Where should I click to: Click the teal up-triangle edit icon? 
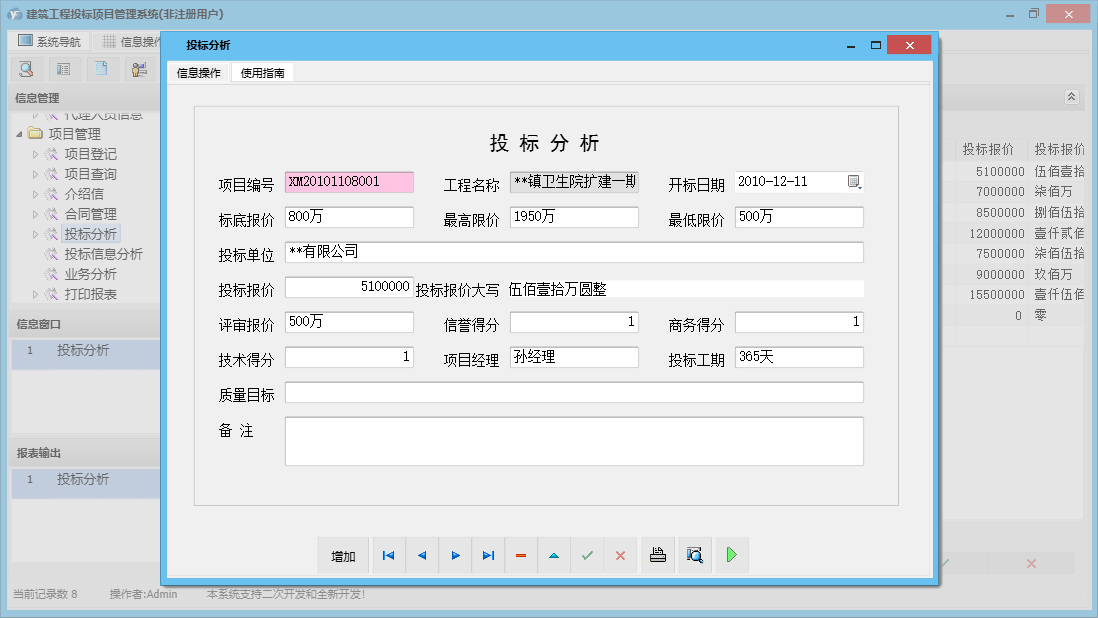coord(554,556)
